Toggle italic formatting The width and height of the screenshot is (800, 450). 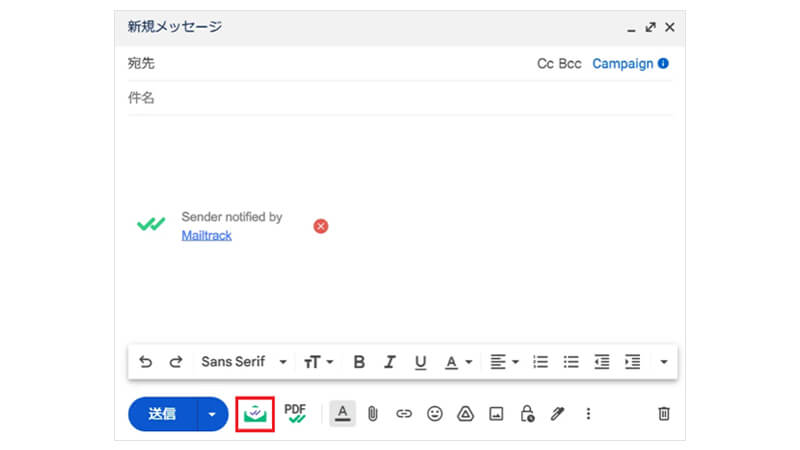pos(390,362)
